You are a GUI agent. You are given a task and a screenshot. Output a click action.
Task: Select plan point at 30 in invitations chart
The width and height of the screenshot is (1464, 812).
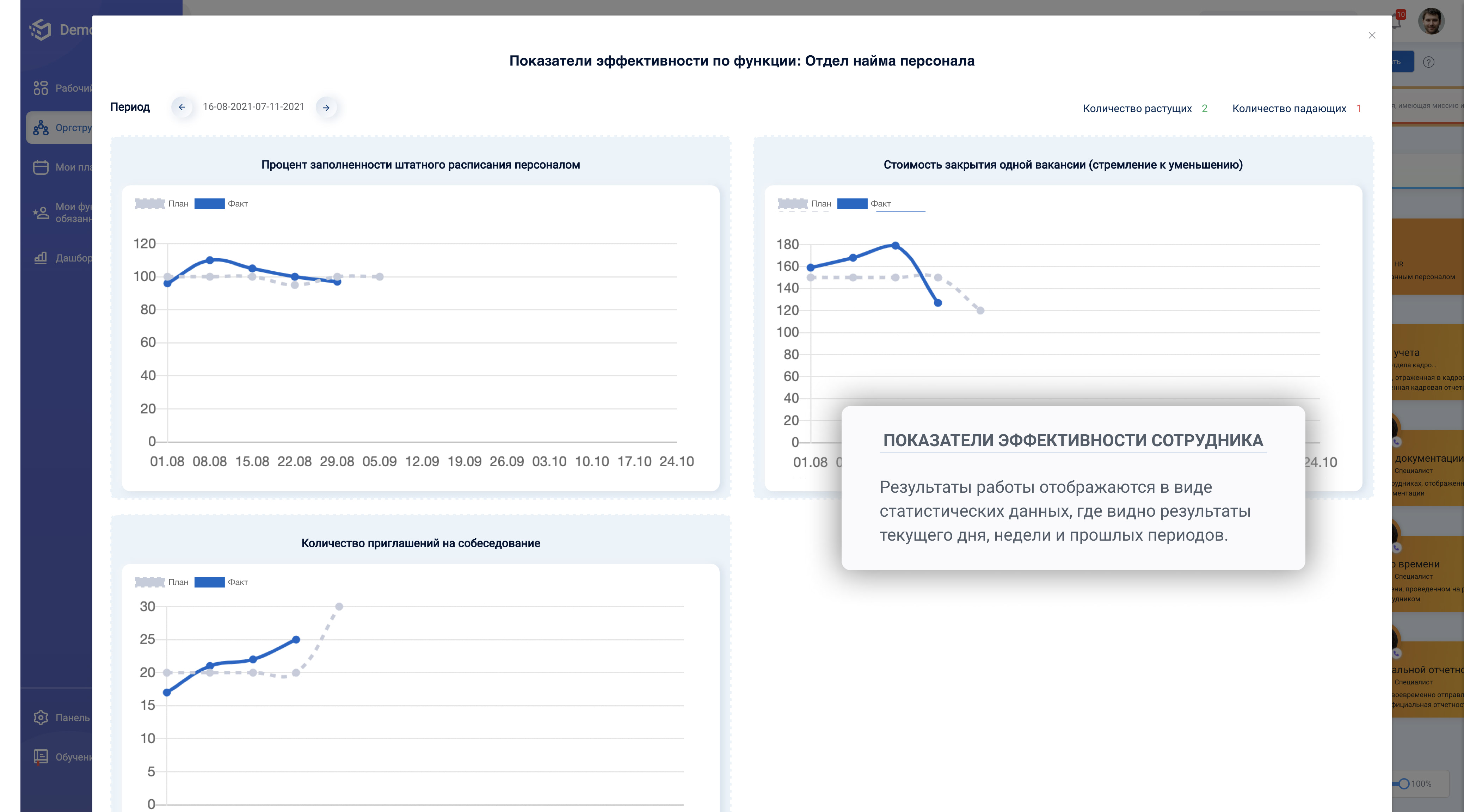pos(339,606)
